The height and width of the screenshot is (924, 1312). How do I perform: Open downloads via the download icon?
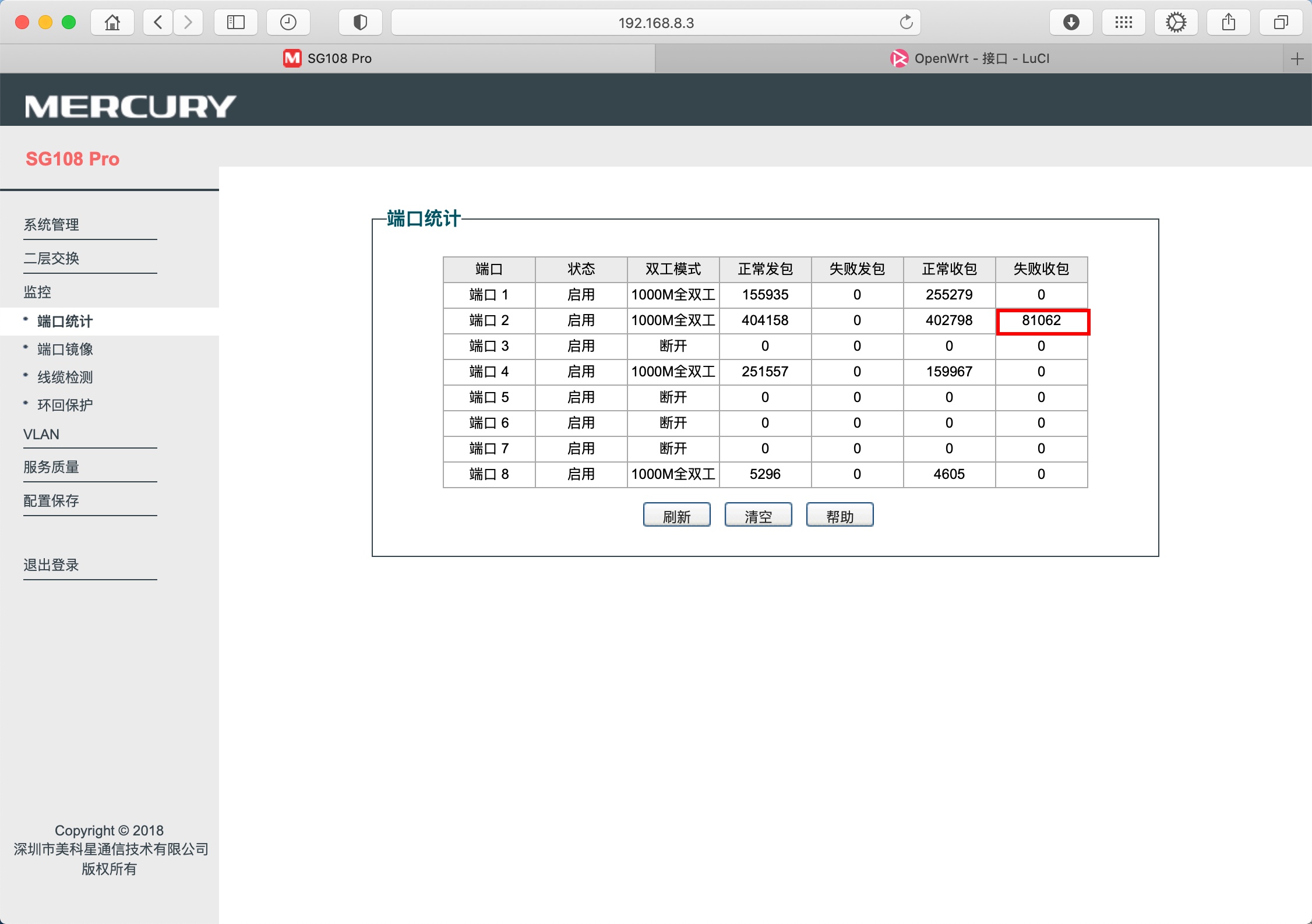pos(1071,22)
